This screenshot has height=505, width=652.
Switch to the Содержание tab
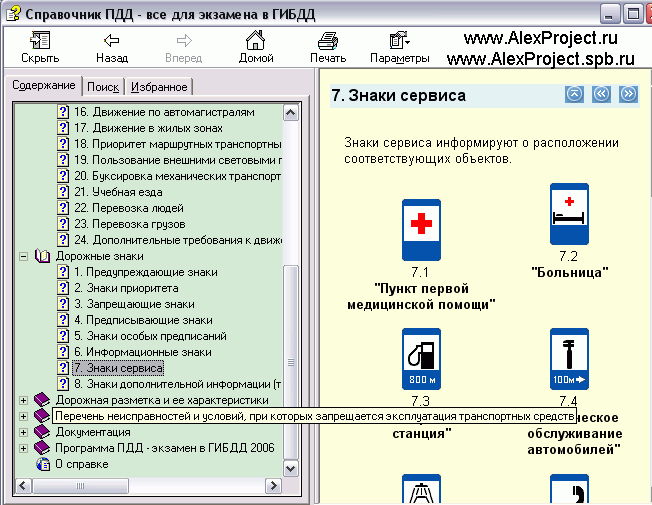tap(44, 85)
